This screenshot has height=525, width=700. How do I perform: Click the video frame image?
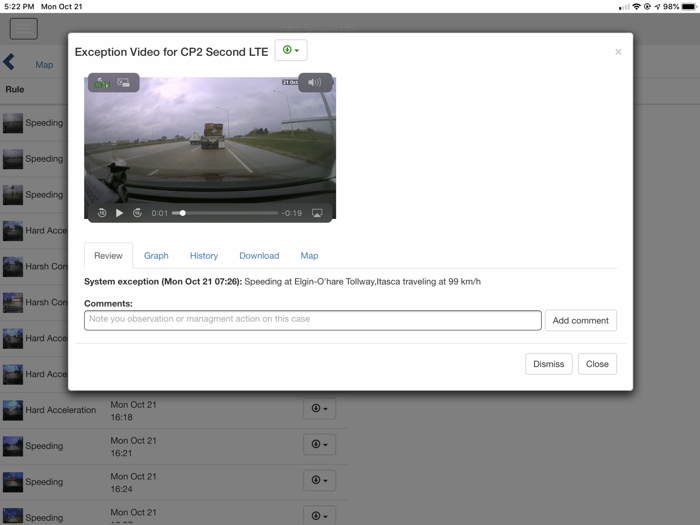click(x=210, y=147)
